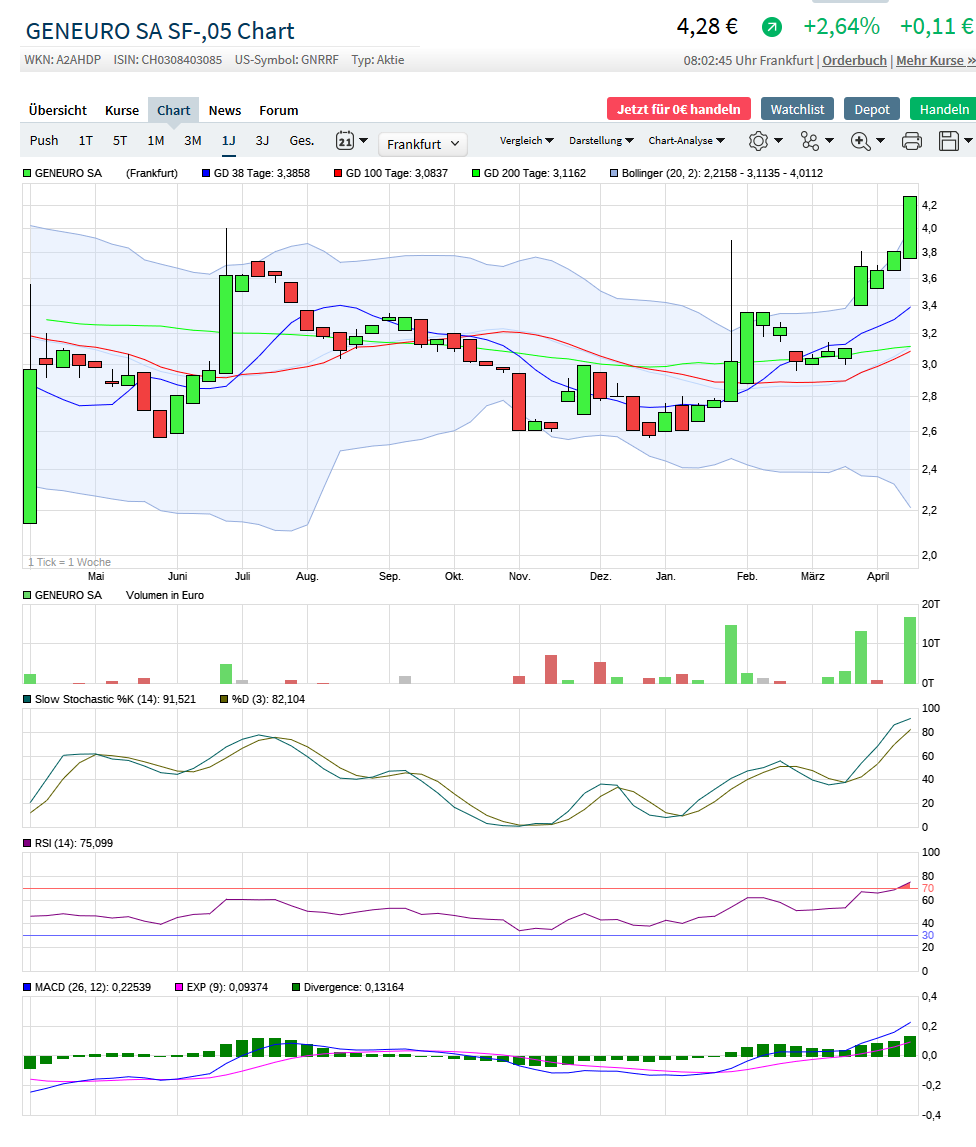Viewport: 976px width, 1147px height.
Task: Select the 1J timeframe
Action: (228, 140)
